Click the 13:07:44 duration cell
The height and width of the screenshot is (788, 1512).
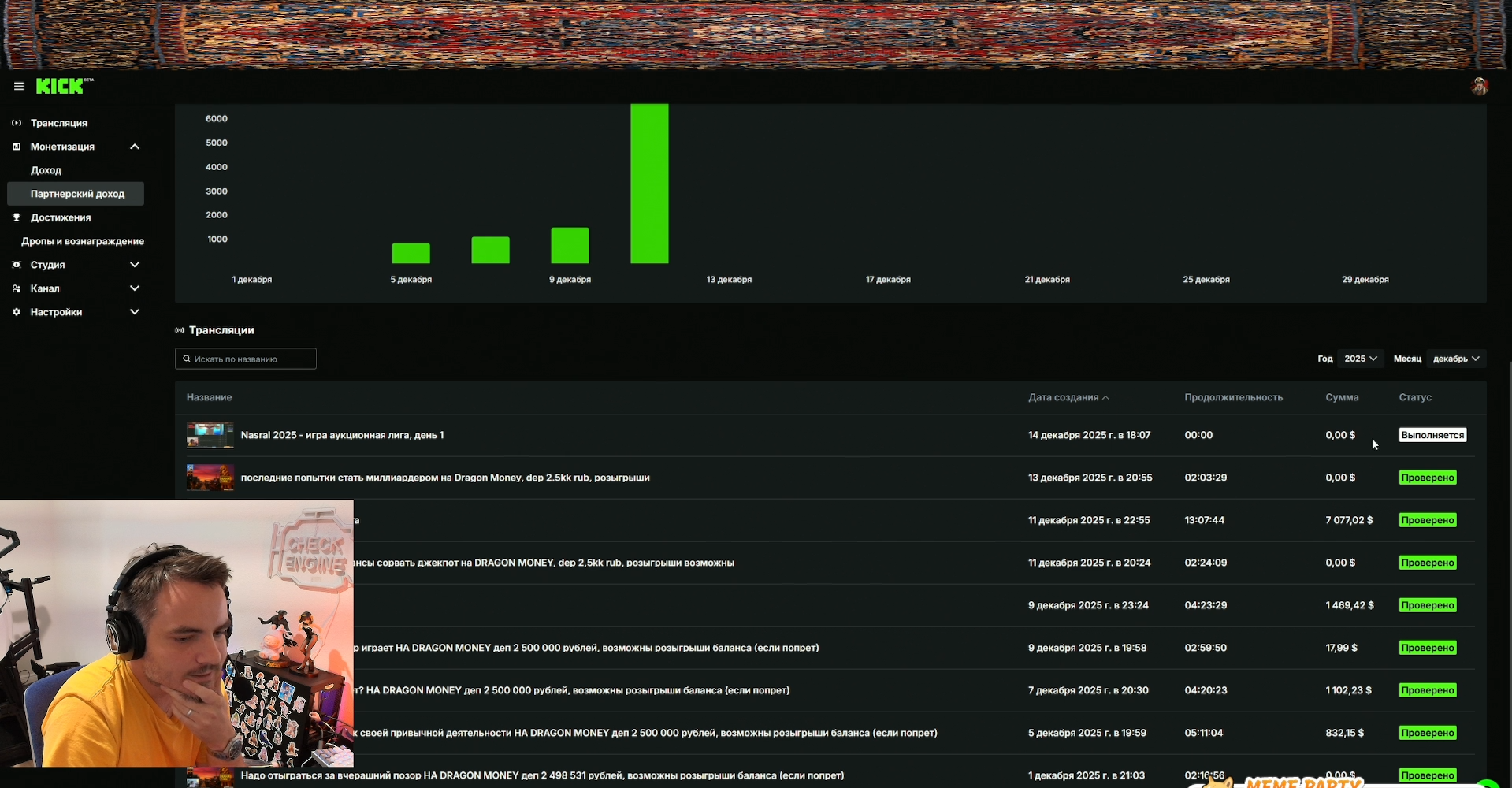click(1204, 520)
